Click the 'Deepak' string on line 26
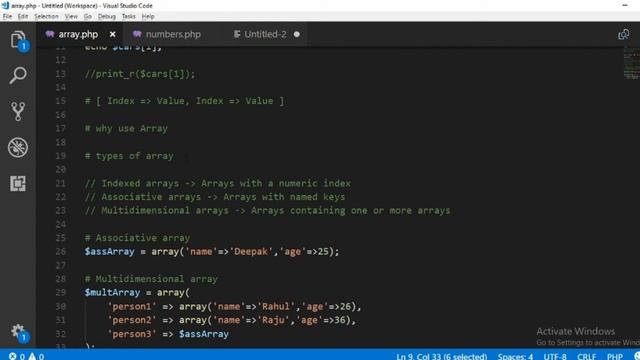 pyautogui.click(x=251, y=251)
